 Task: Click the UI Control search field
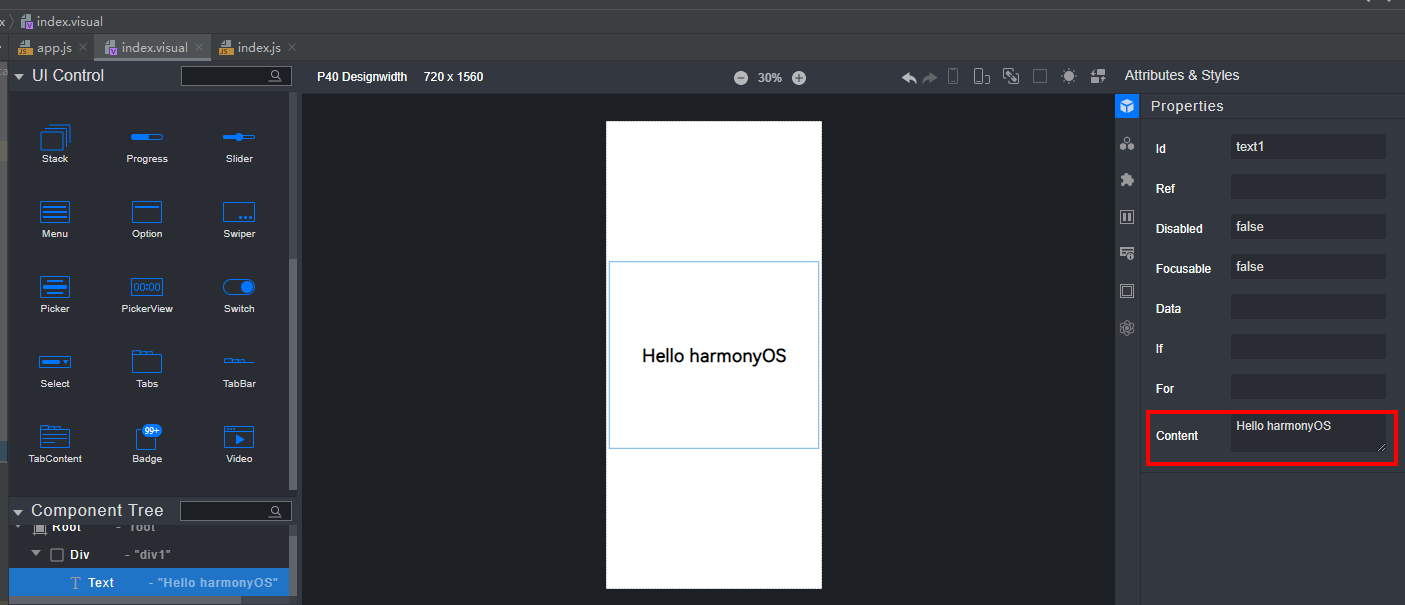click(236, 76)
